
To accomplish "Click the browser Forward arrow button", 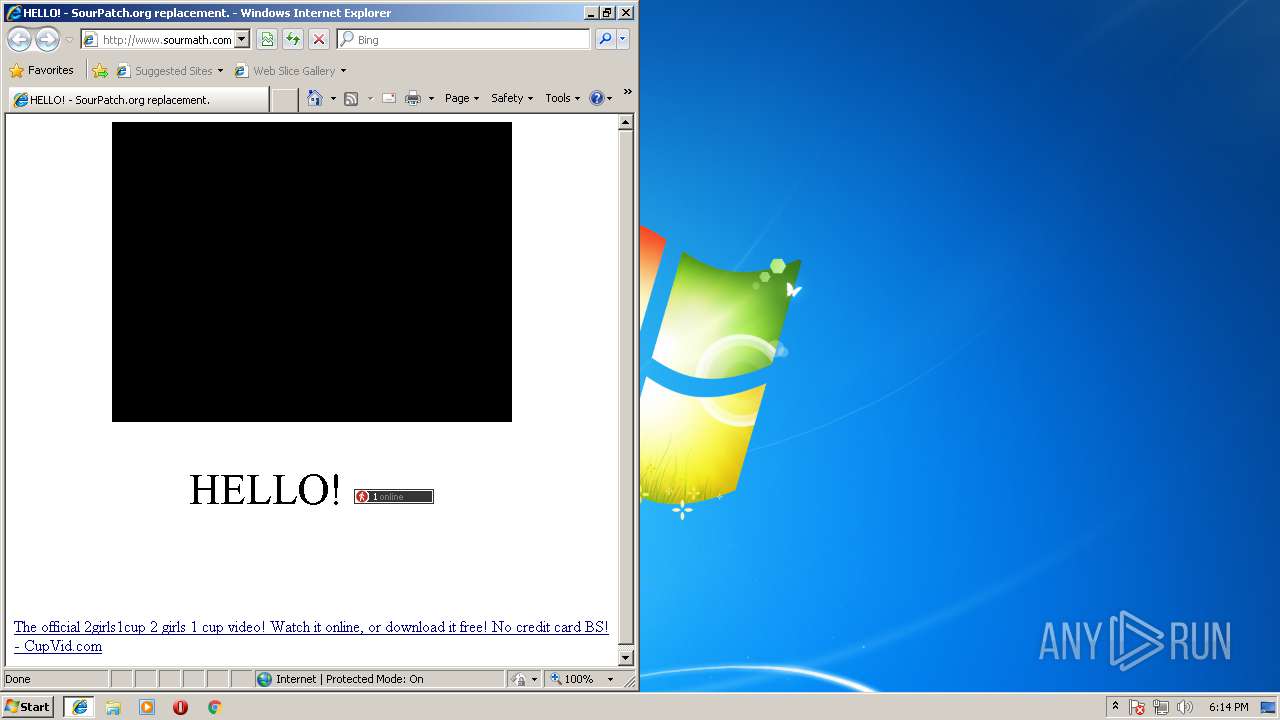I will click(x=47, y=40).
